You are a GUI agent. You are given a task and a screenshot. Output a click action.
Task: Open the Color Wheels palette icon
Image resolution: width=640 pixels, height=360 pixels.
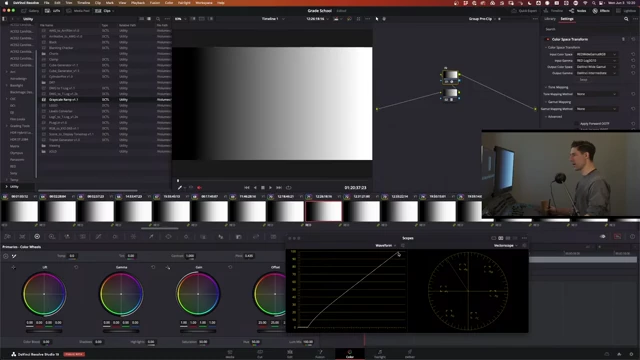[x=37, y=237]
